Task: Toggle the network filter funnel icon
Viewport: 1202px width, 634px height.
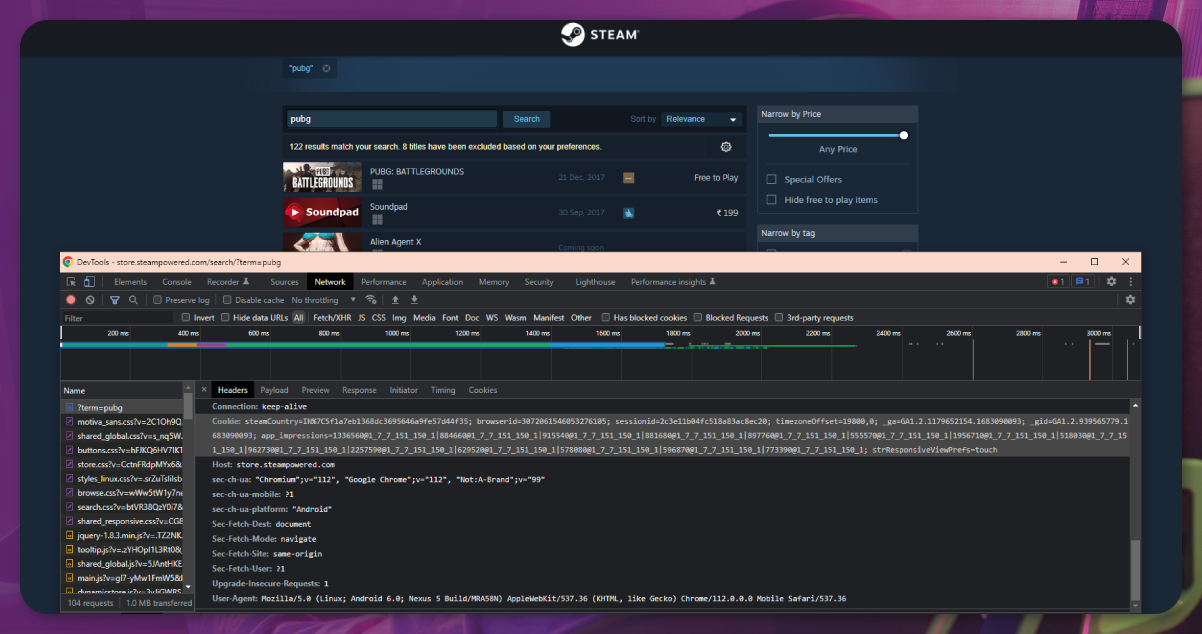Action: [x=114, y=300]
